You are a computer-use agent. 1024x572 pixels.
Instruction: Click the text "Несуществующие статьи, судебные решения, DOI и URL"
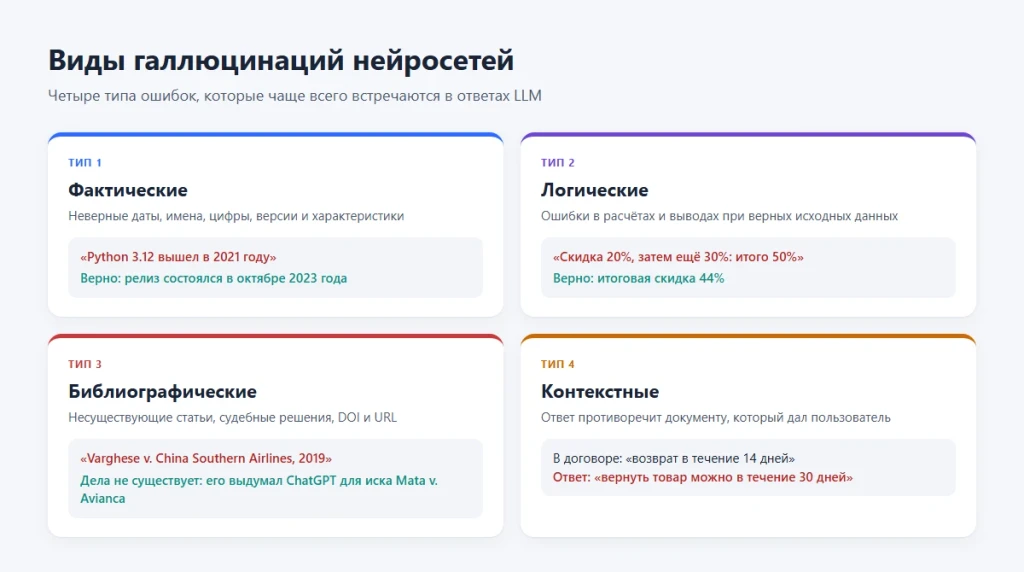(x=232, y=417)
